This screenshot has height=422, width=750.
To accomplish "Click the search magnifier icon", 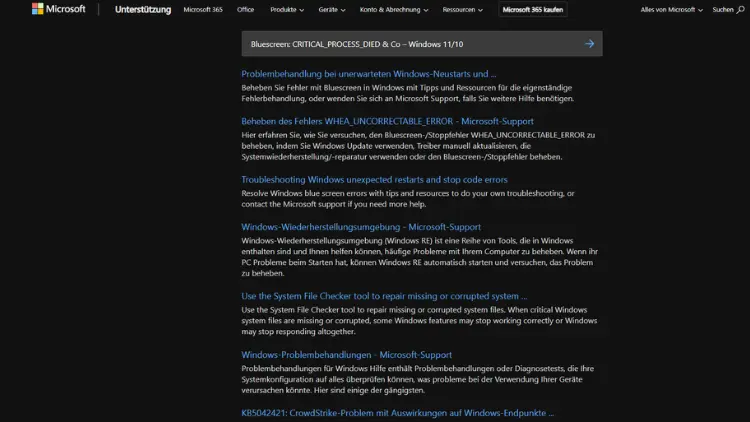I will [x=741, y=9].
